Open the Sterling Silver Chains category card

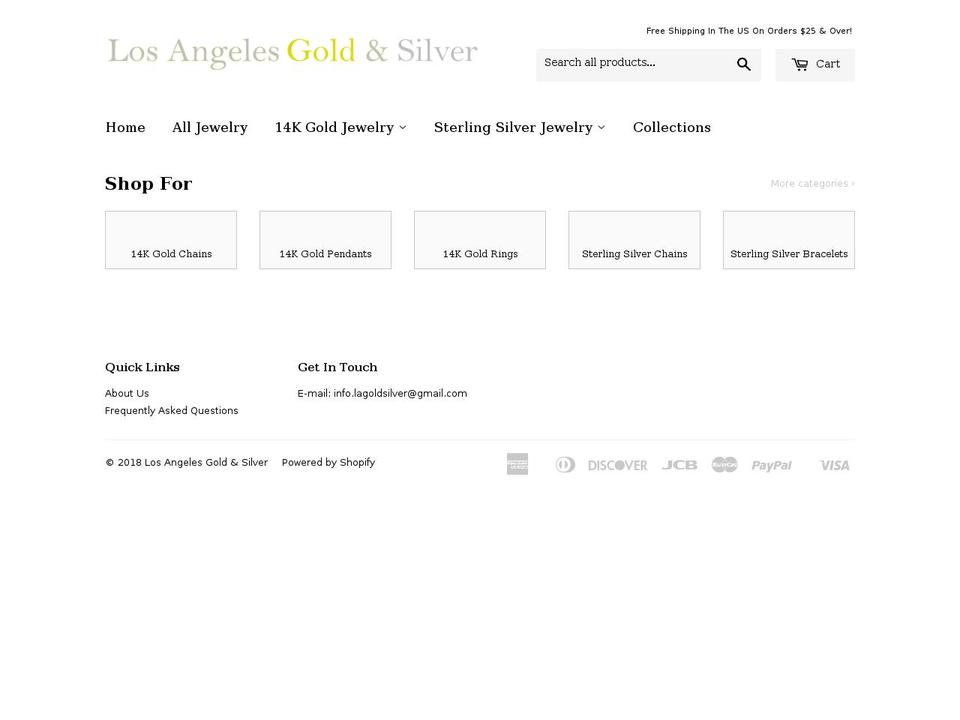click(x=634, y=240)
